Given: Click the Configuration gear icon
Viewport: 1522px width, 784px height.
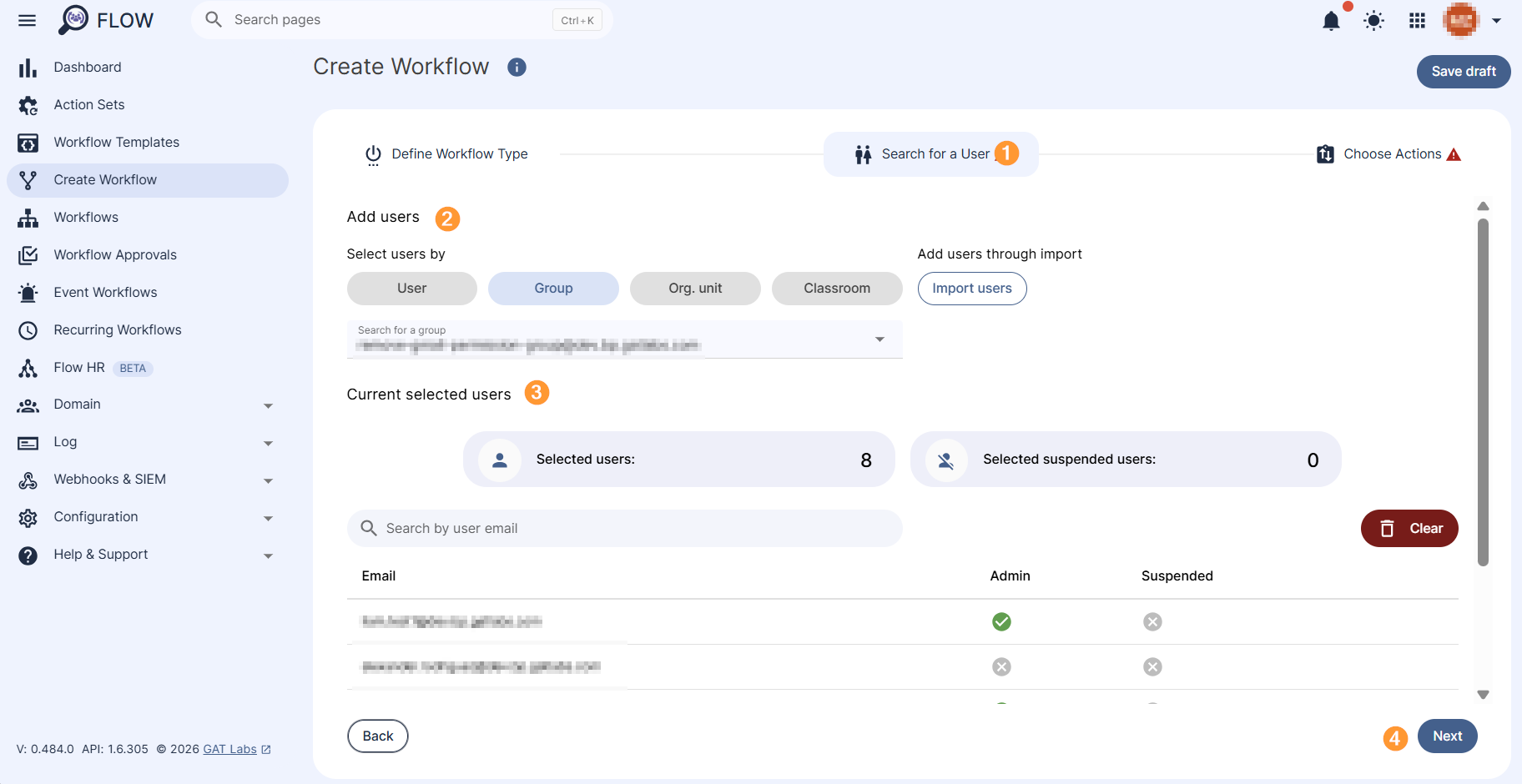Looking at the screenshot, I should [28, 518].
